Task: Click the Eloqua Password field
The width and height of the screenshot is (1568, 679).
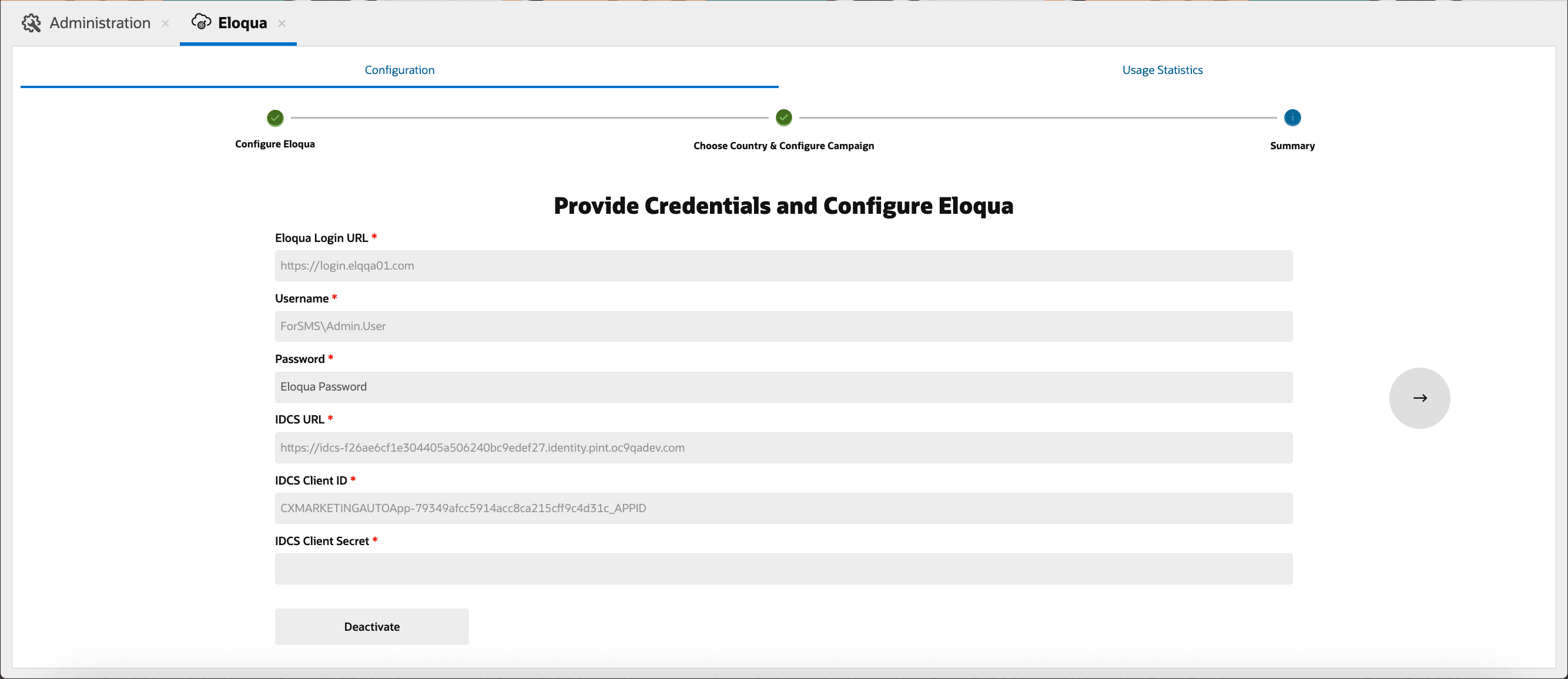Action: coord(783,387)
